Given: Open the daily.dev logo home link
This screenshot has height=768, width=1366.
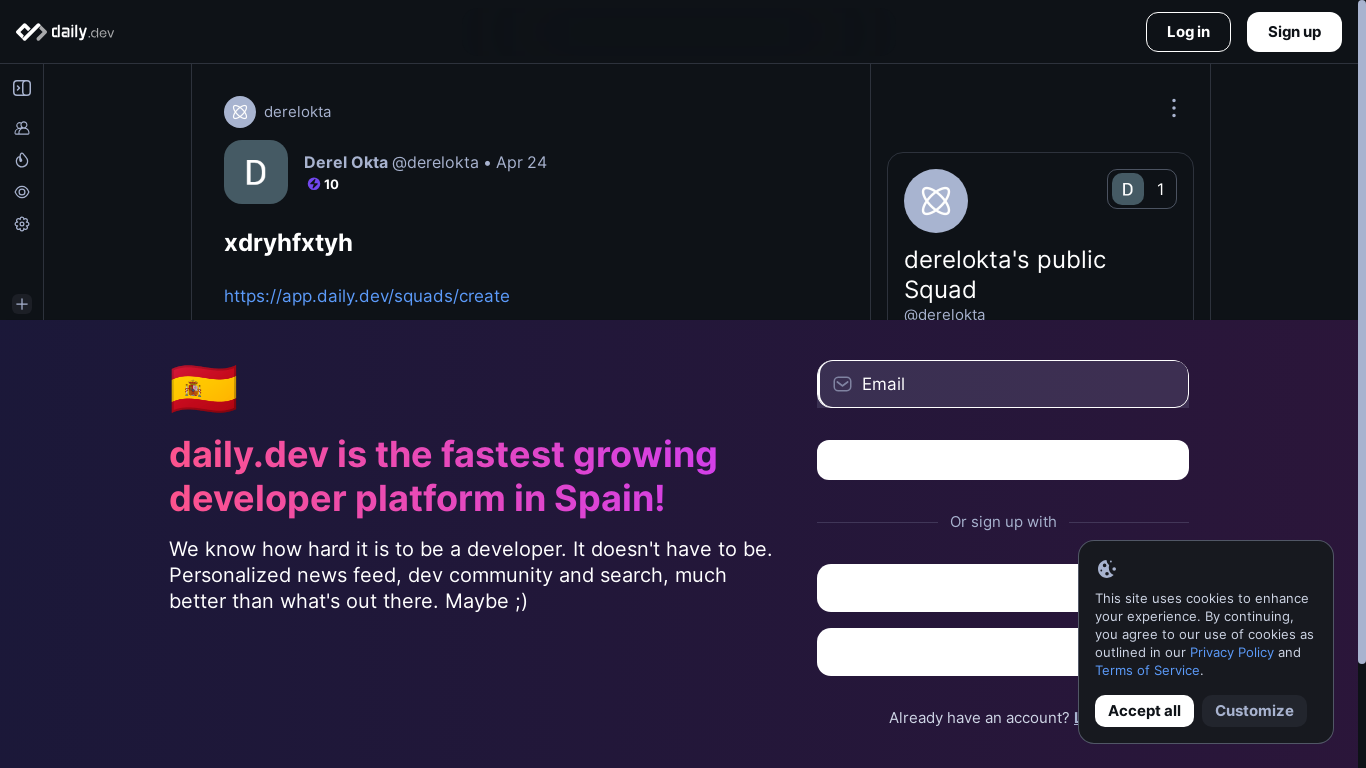Looking at the screenshot, I should pyautogui.click(x=65, y=32).
